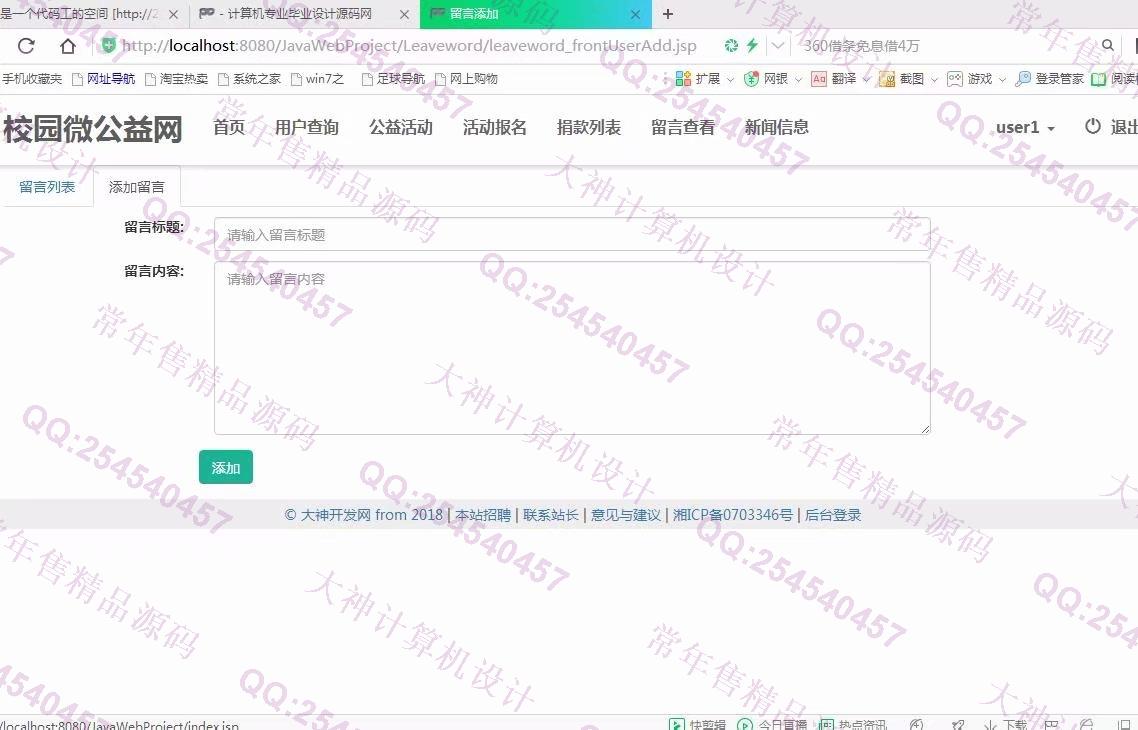1138x730 pixels.
Task: Go to 首页 in the navigation bar
Action: coord(229,127)
